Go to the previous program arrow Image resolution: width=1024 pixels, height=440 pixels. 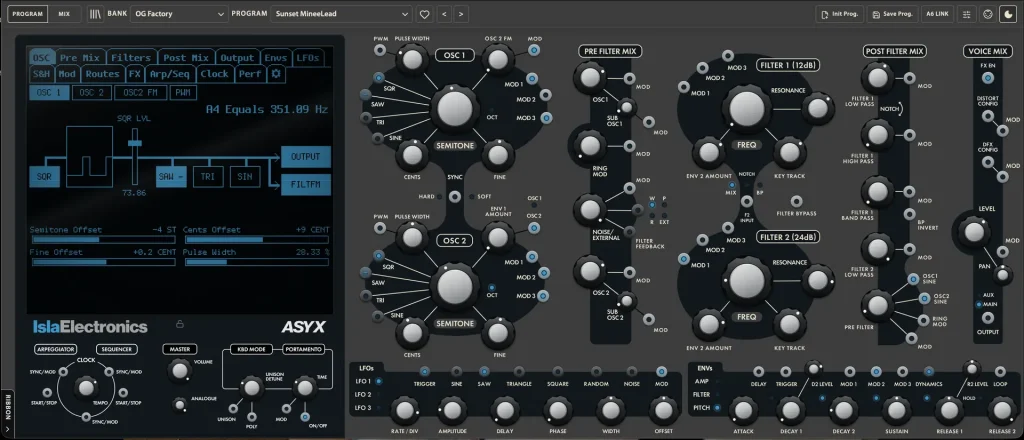point(443,14)
